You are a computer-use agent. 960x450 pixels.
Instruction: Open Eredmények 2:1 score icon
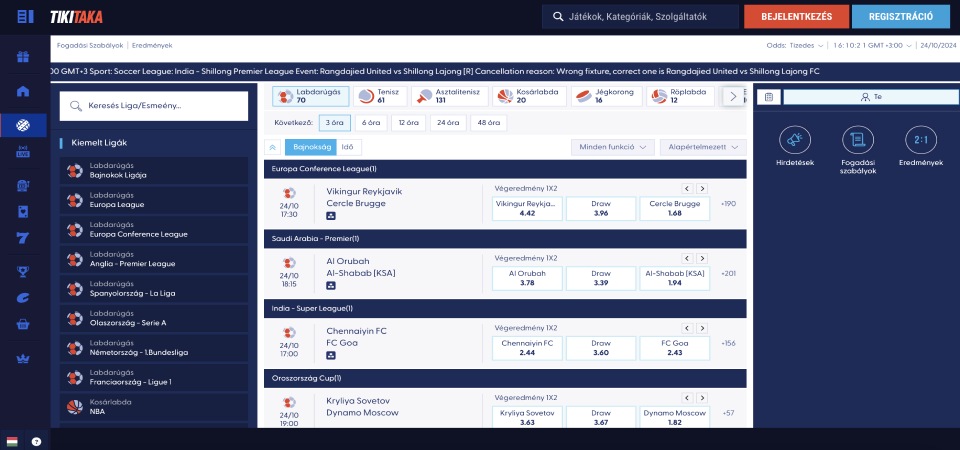coord(921,140)
